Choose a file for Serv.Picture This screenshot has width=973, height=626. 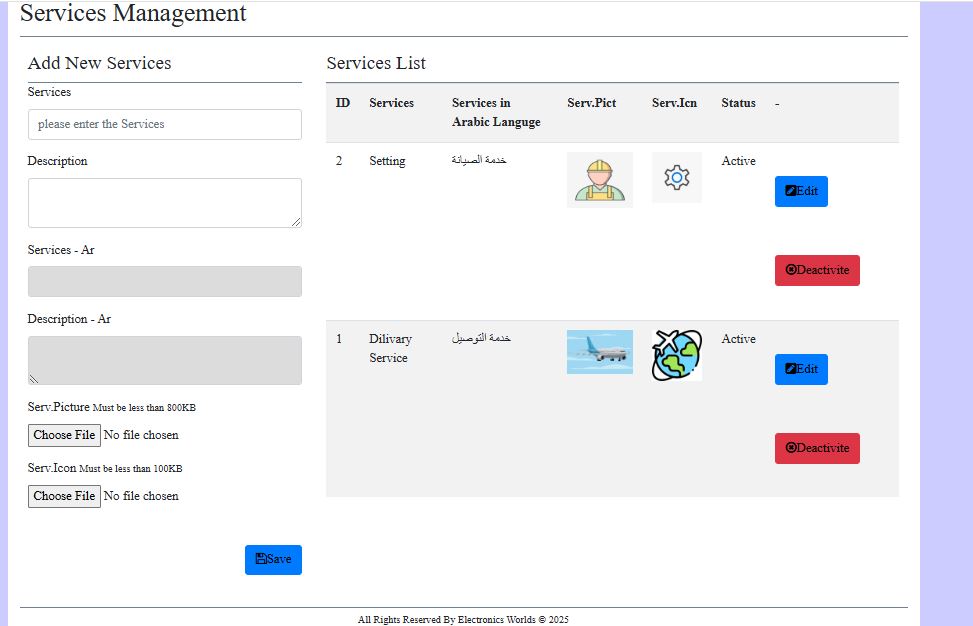pos(64,436)
